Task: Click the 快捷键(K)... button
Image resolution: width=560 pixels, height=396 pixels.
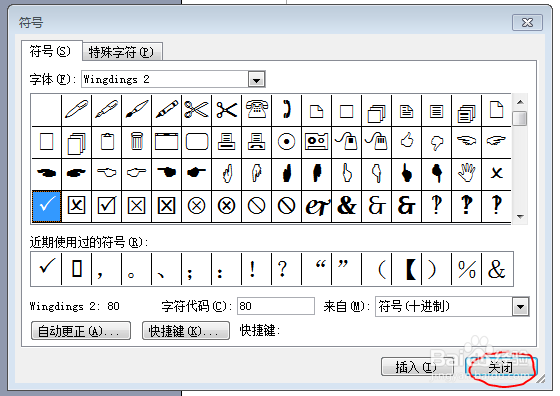Action: (x=186, y=331)
